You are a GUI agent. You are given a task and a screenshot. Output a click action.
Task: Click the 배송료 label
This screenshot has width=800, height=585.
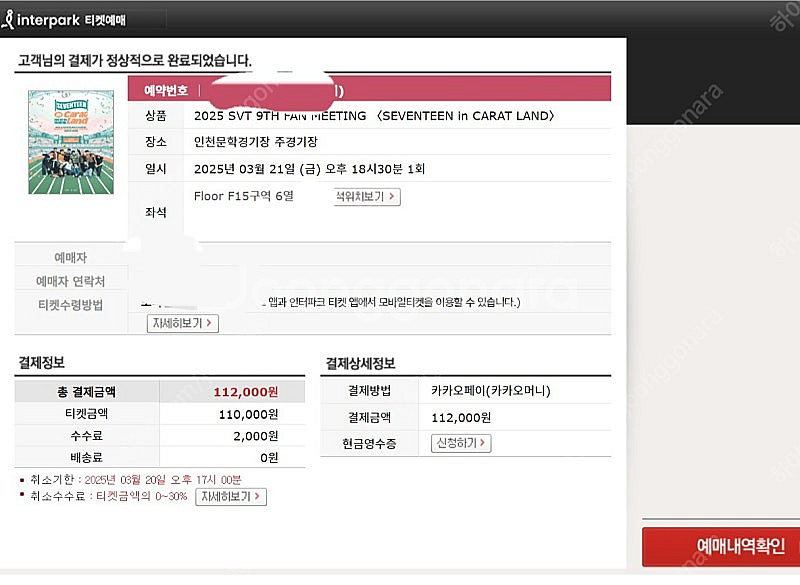[86, 457]
